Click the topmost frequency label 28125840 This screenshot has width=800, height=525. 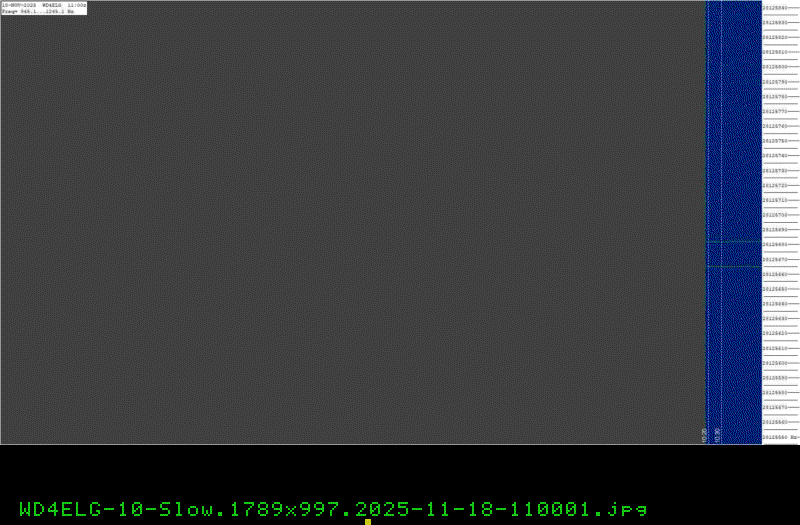click(x=775, y=8)
